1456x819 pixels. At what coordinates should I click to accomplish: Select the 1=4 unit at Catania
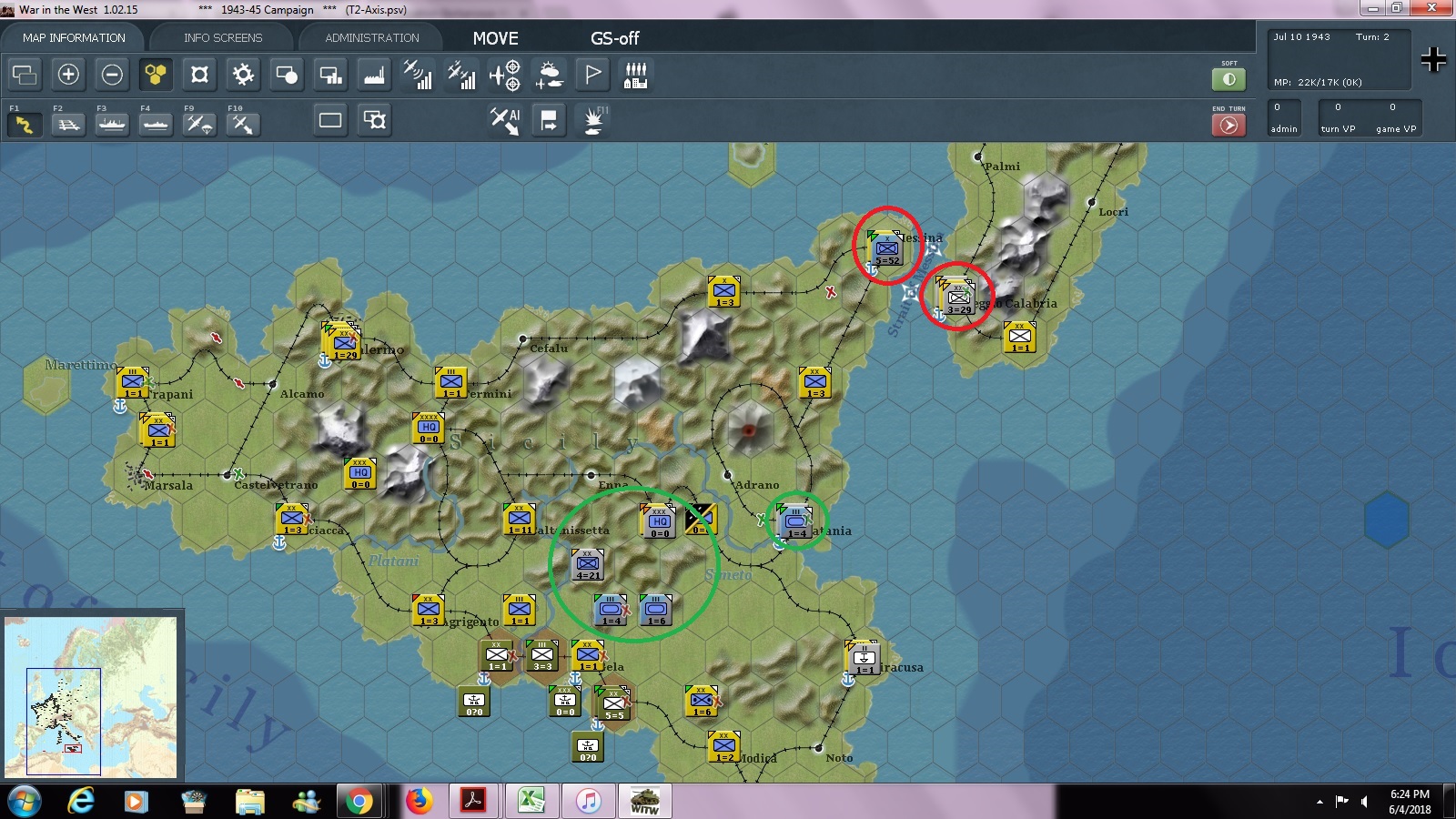click(795, 522)
